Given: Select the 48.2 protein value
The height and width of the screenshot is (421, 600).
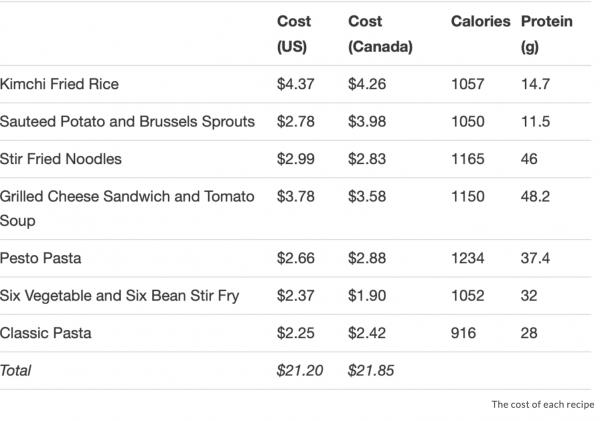Looking at the screenshot, I should [x=535, y=196].
